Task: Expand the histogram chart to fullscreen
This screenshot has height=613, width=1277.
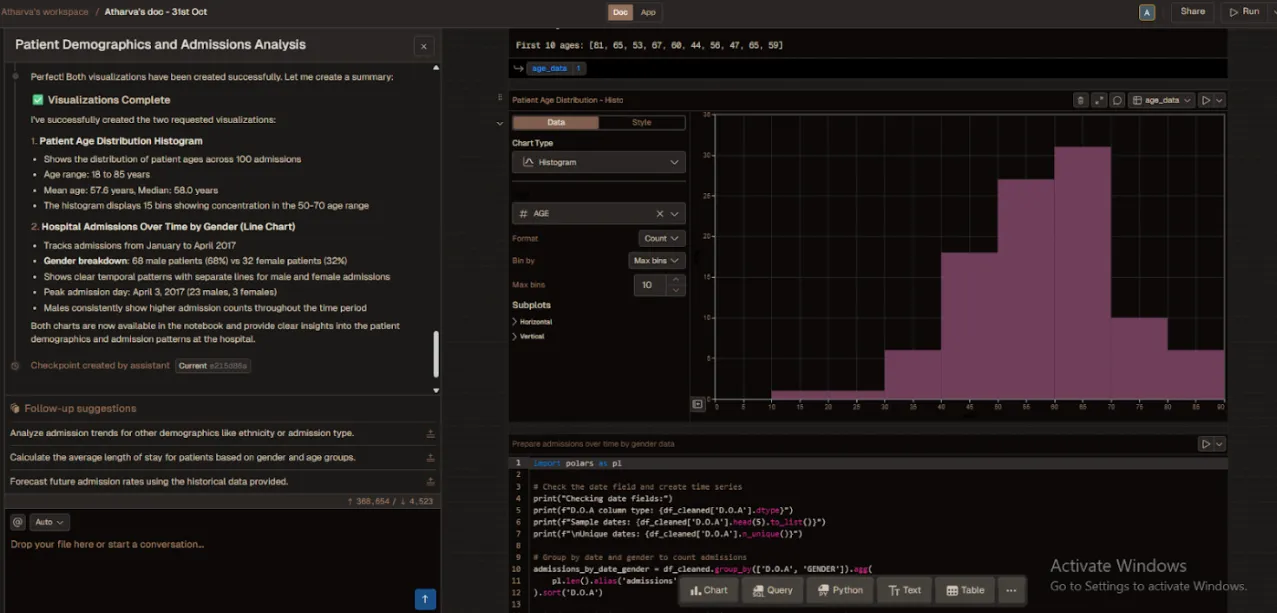Action: 1099,100
